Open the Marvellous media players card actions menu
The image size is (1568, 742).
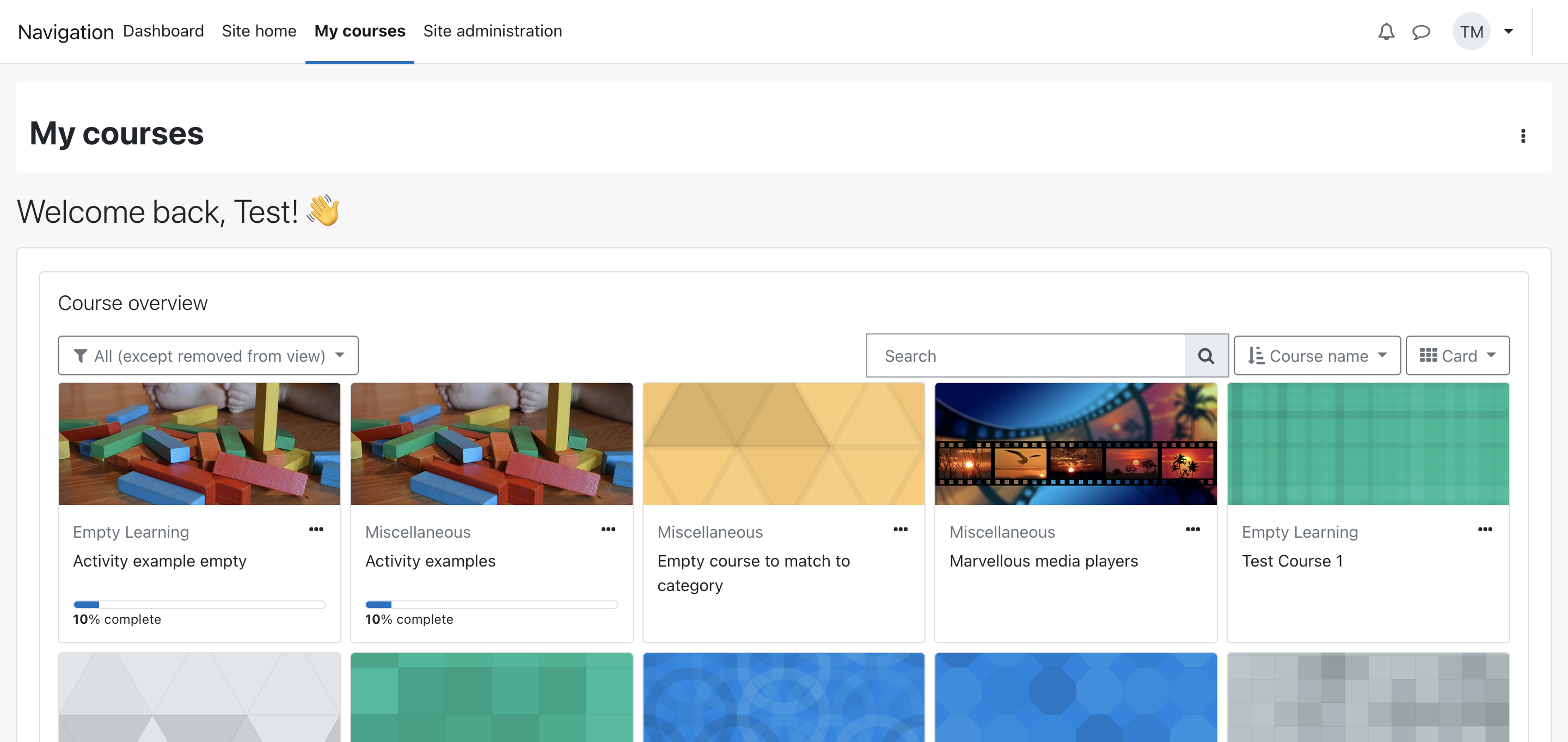click(1192, 530)
